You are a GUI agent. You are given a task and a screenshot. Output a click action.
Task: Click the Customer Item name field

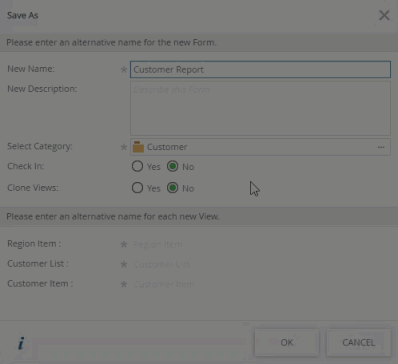coord(260,284)
